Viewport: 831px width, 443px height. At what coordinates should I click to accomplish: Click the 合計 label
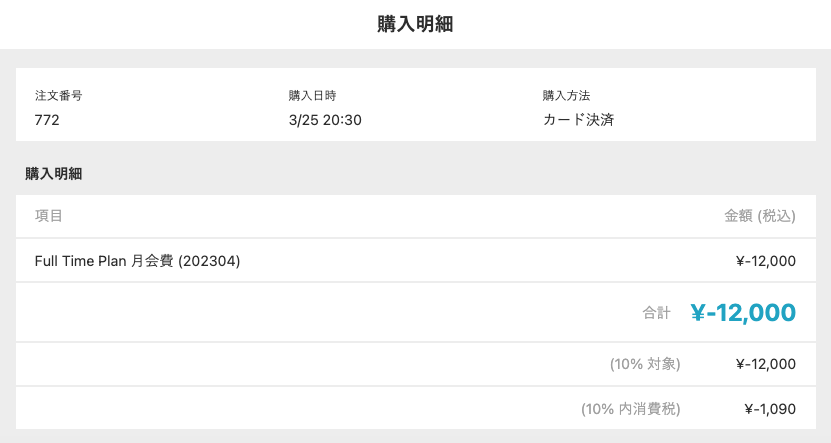pos(656,313)
